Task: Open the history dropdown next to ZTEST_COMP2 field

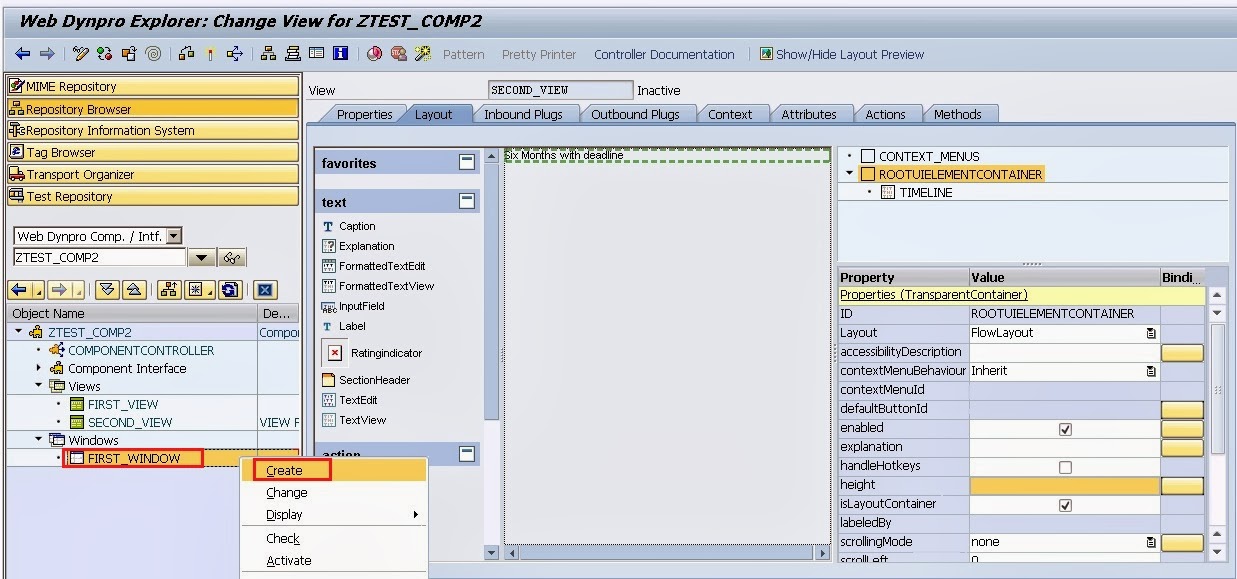Action: tap(201, 258)
